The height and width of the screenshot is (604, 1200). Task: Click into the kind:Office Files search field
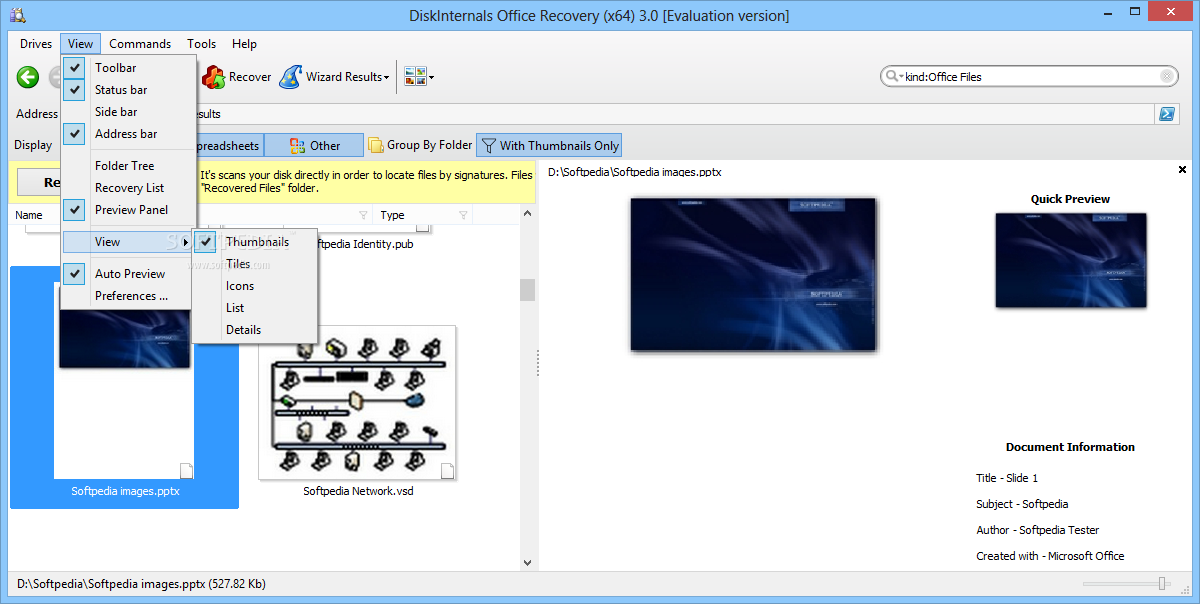pos(1030,77)
